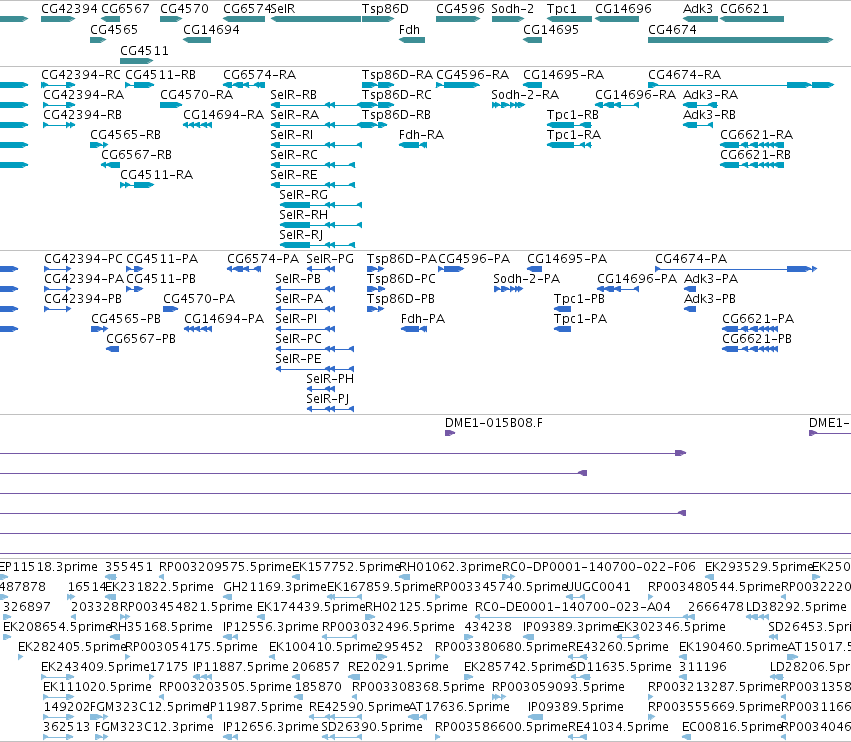Viewport: 851px width, 742px height.
Task: Click EST RH01062.3prime label
Action: pos(450,567)
